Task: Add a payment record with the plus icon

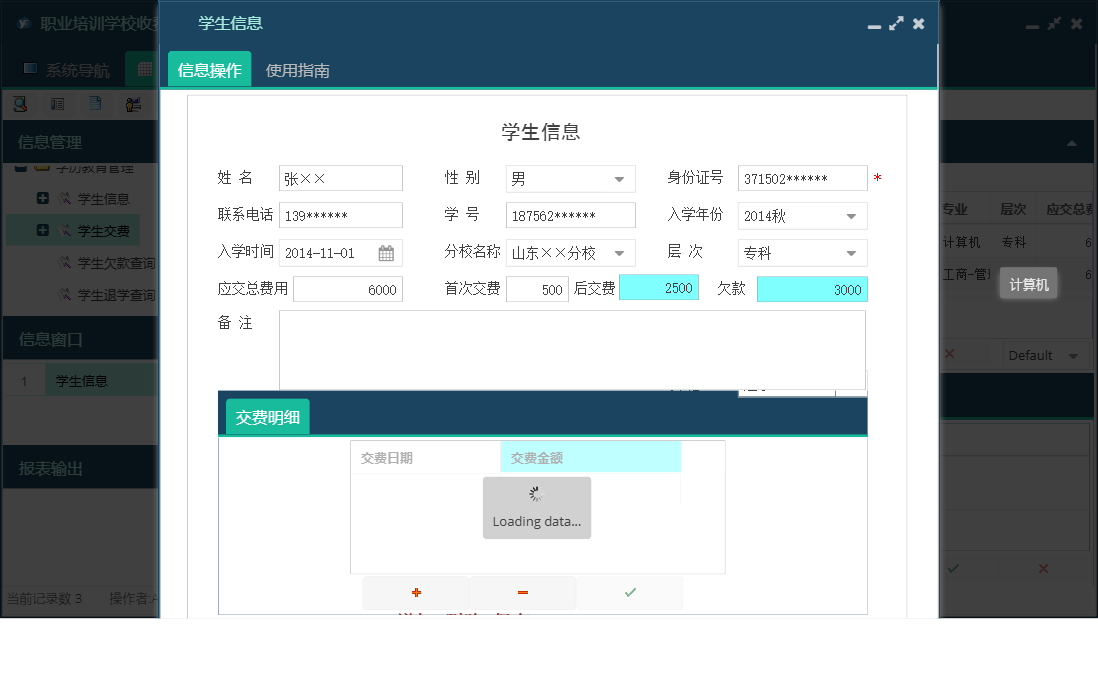Action: coord(416,592)
